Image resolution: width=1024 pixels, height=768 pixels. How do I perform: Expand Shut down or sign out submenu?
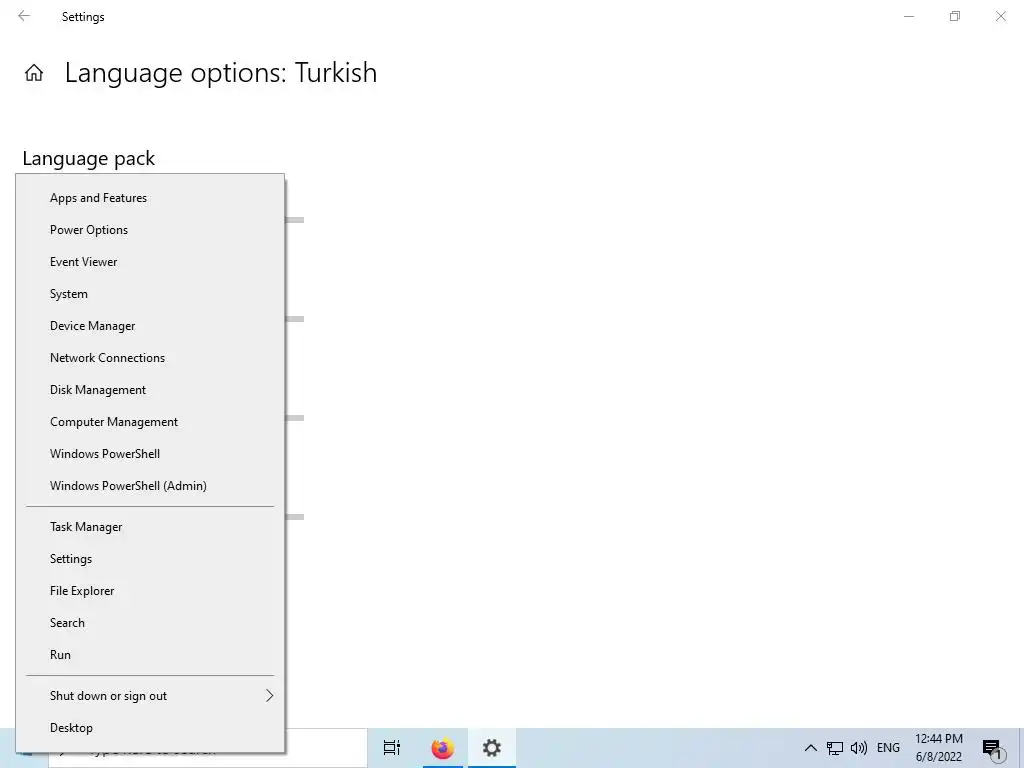click(x=150, y=696)
